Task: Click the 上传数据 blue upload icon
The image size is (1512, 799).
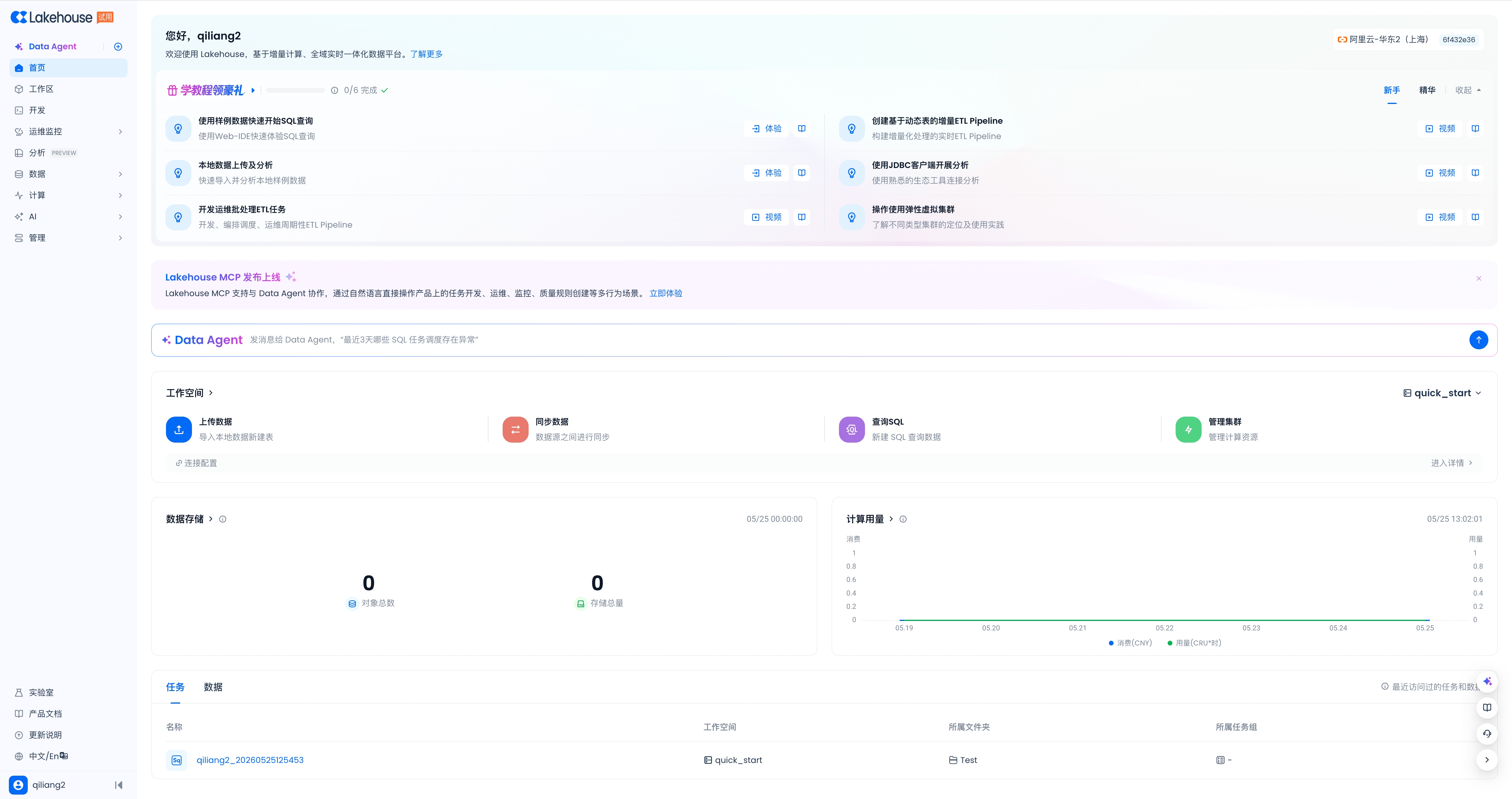Action: 179,429
